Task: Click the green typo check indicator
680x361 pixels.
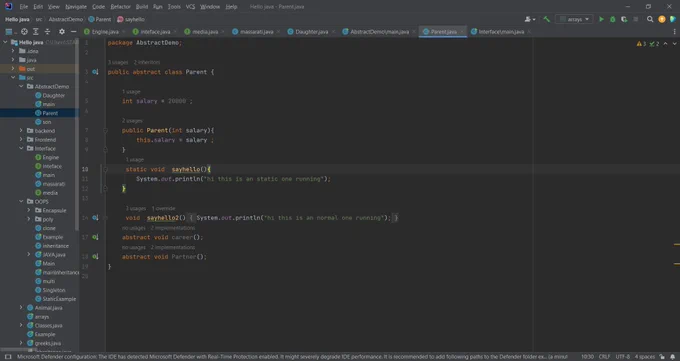Action: (654, 44)
